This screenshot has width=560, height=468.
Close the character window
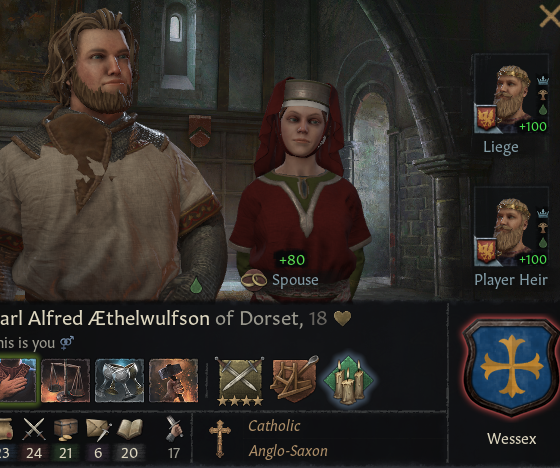click(x=550, y=16)
